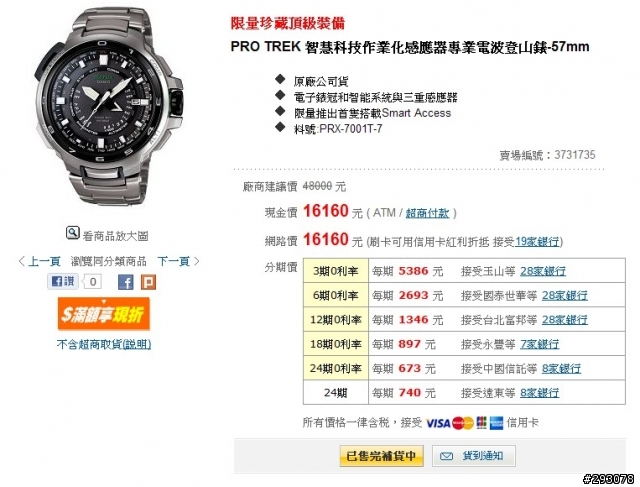Open 28家銀行 link for 3-period installment

click(x=543, y=271)
